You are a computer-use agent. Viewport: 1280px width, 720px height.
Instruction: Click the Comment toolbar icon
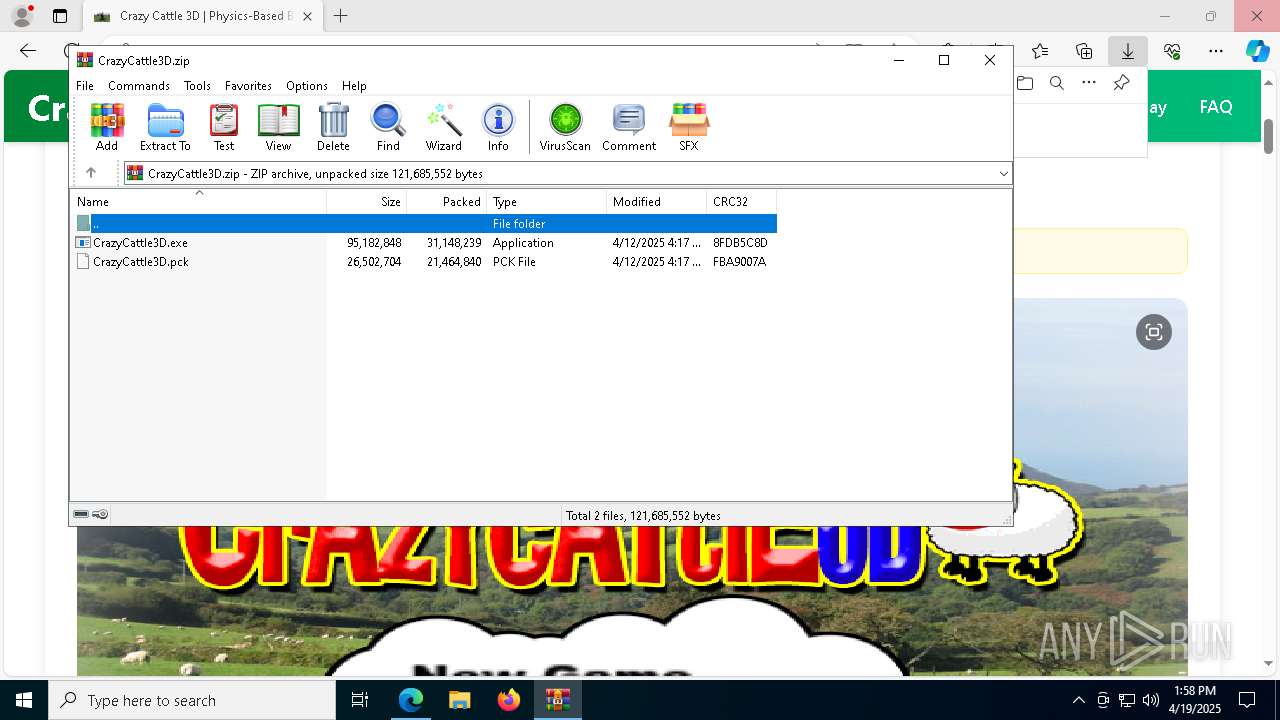click(x=629, y=127)
